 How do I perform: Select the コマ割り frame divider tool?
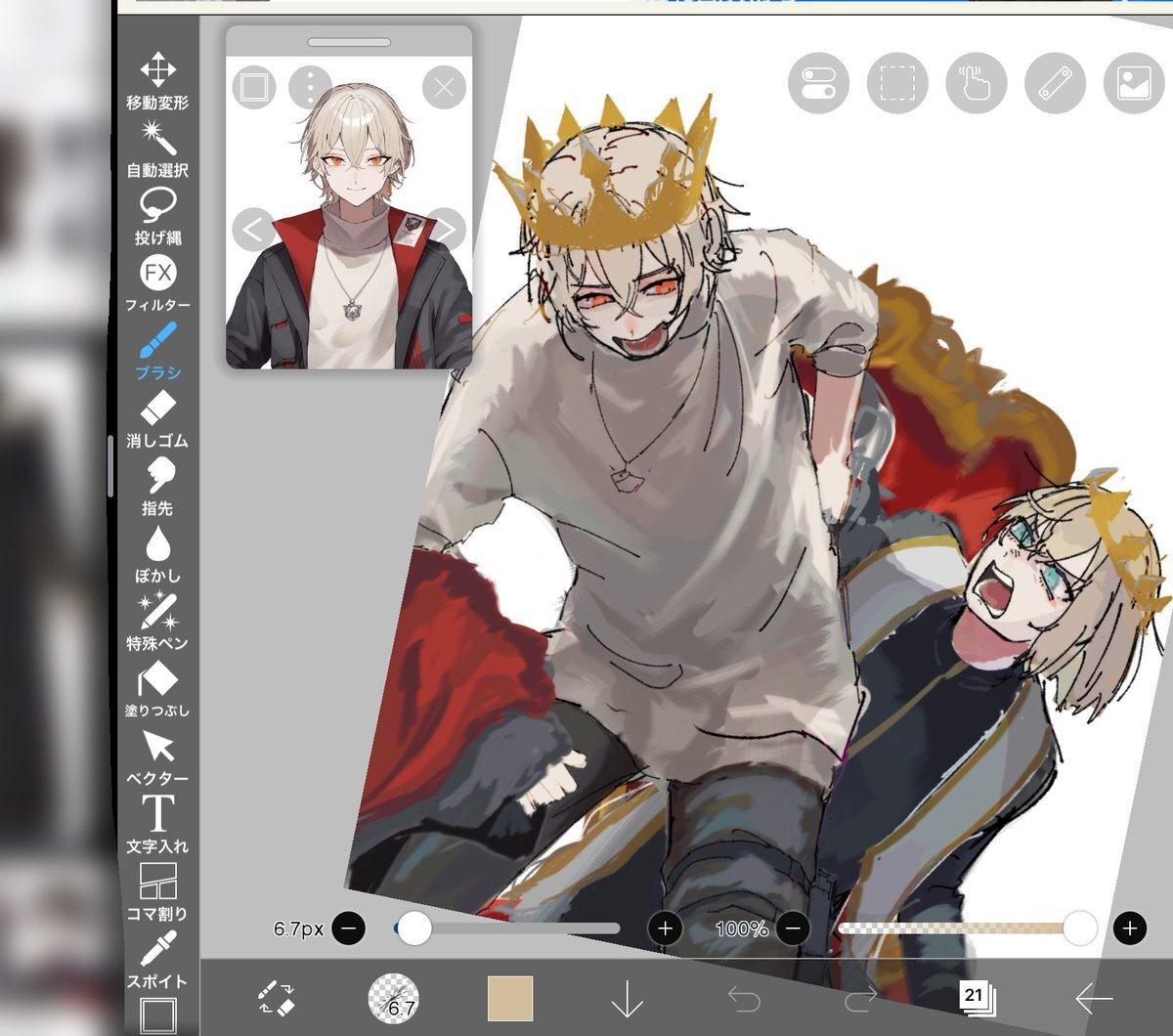coord(157,892)
